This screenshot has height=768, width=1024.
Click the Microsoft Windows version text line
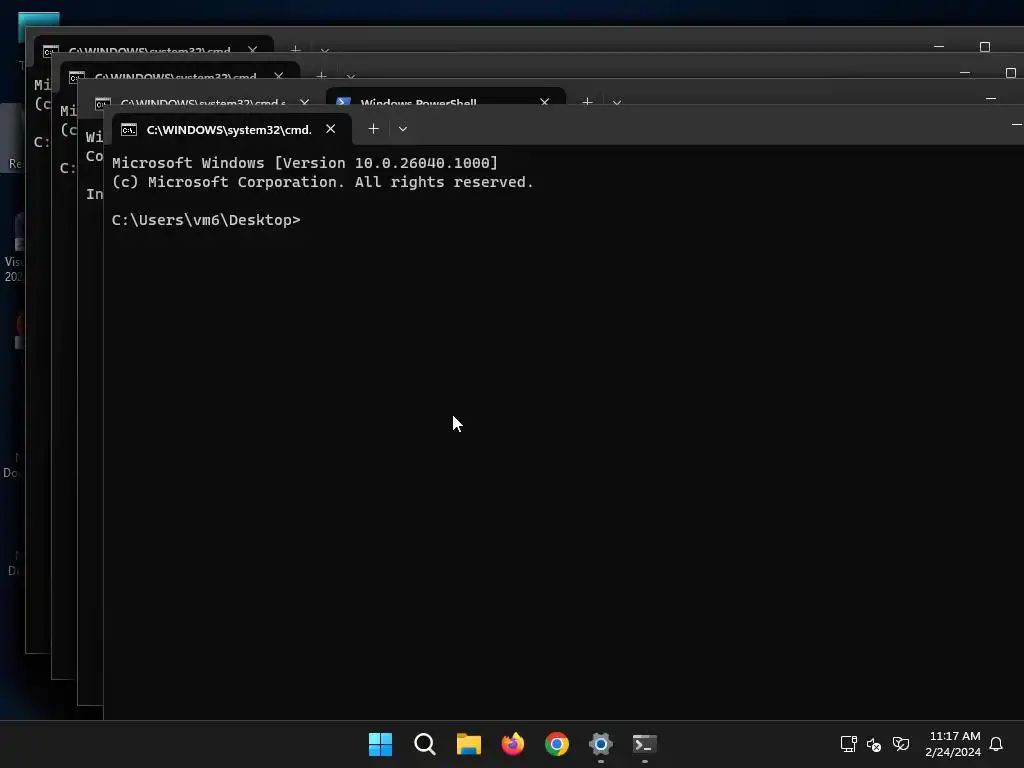[x=305, y=163]
